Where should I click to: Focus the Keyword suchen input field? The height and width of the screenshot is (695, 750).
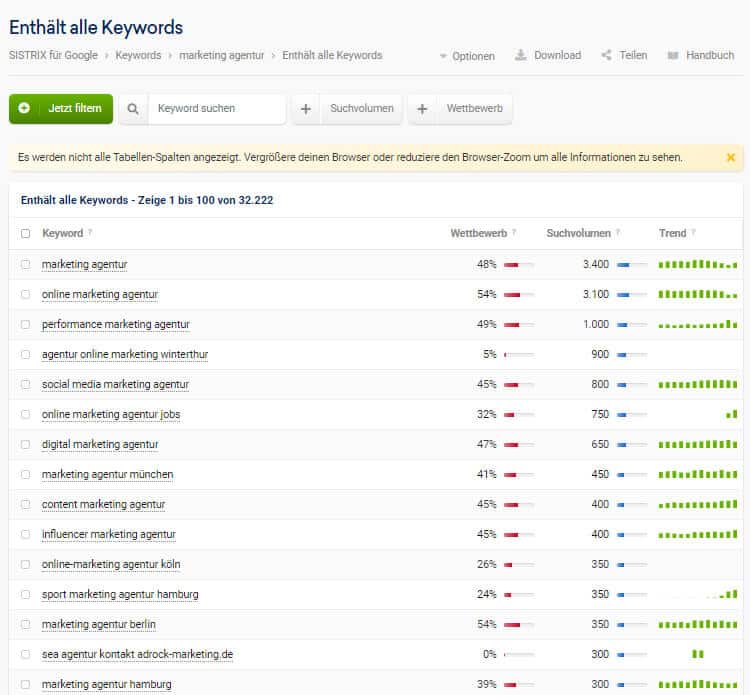coord(217,109)
